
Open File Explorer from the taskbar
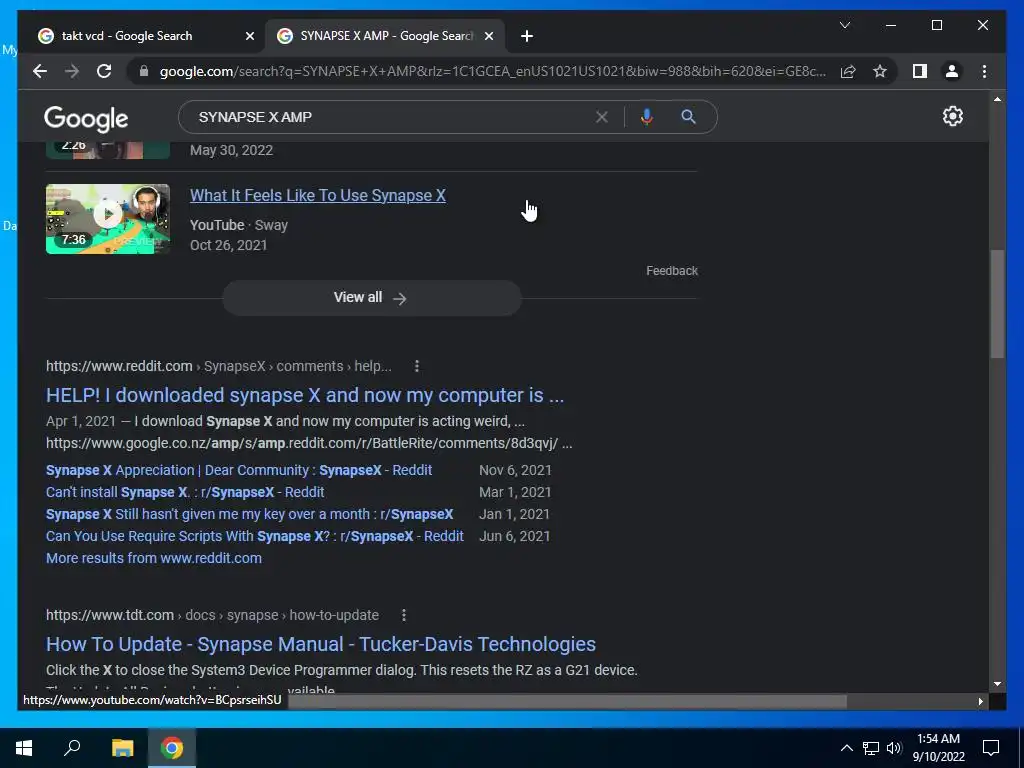pos(122,748)
